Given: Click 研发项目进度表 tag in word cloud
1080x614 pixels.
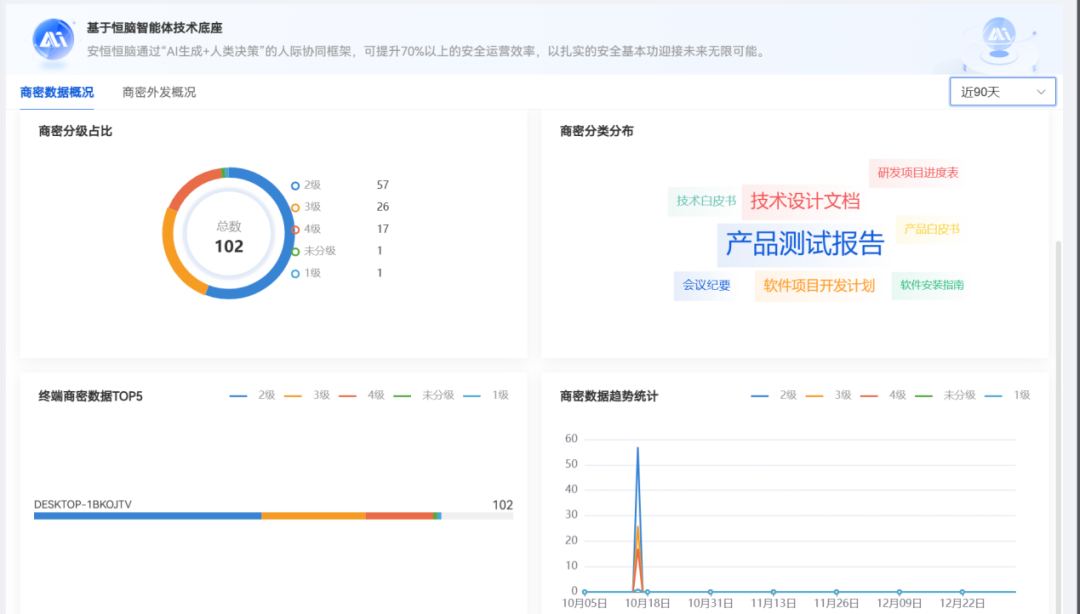Looking at the screenshot, I should (x=918, y=173).
